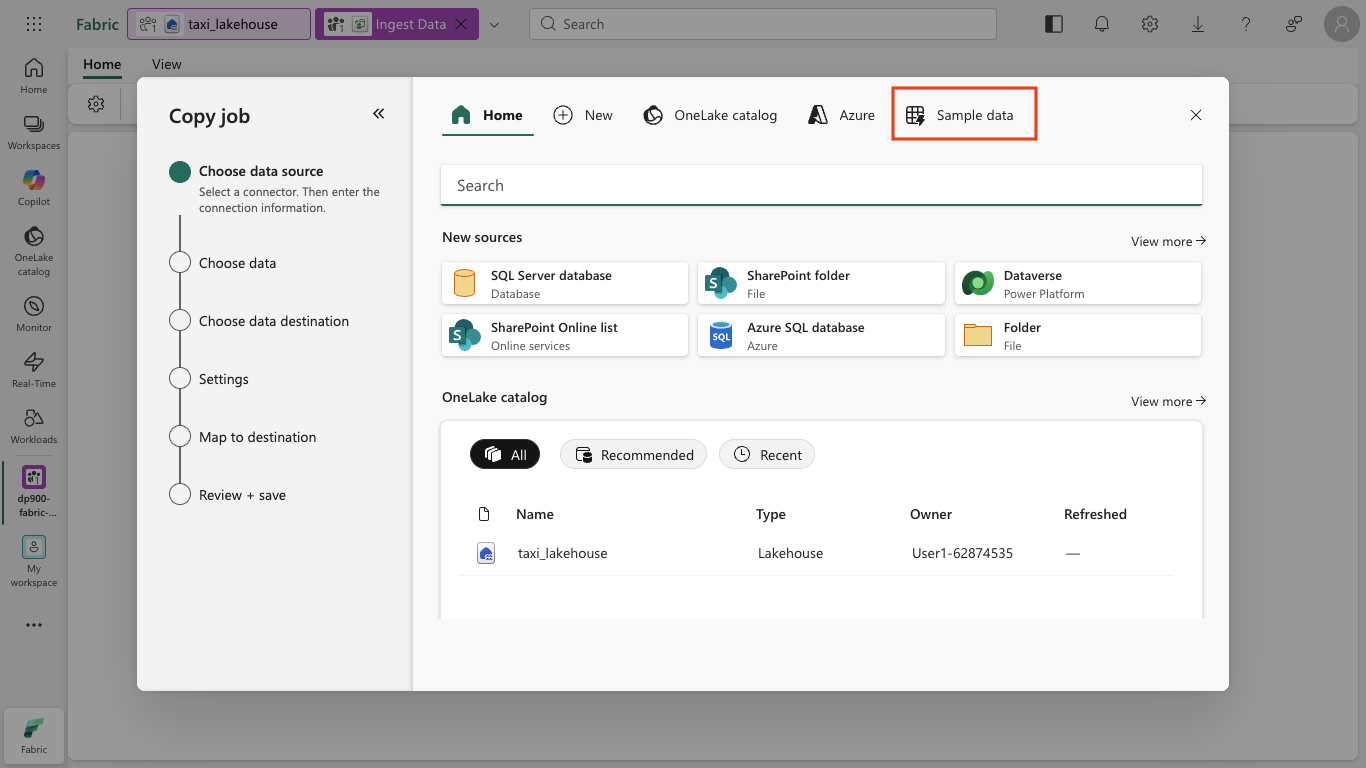This screenshot has height=768, width=1366.
Task: Open Copilot in the left sidebar
Action: [34, 188]
